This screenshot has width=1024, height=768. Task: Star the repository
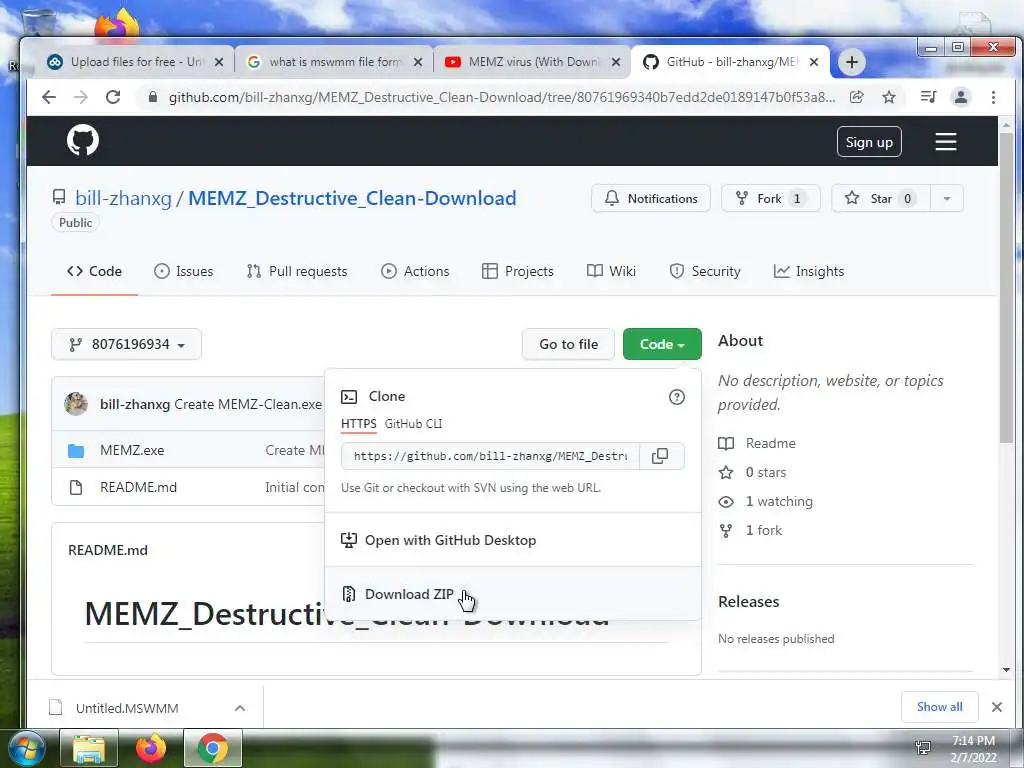point(880,199)
